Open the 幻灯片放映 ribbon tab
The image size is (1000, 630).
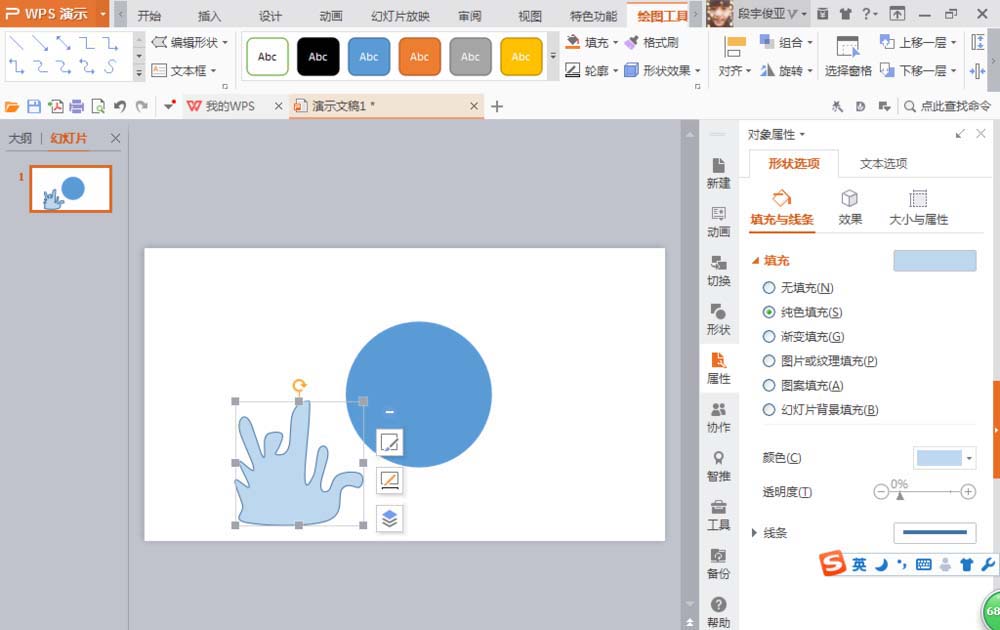point(400,15)
